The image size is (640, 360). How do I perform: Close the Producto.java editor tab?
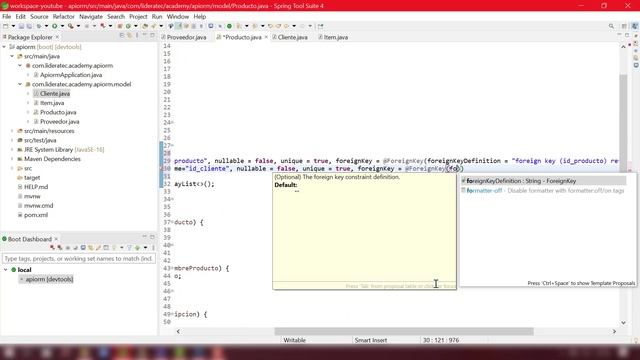click(266, 37)
